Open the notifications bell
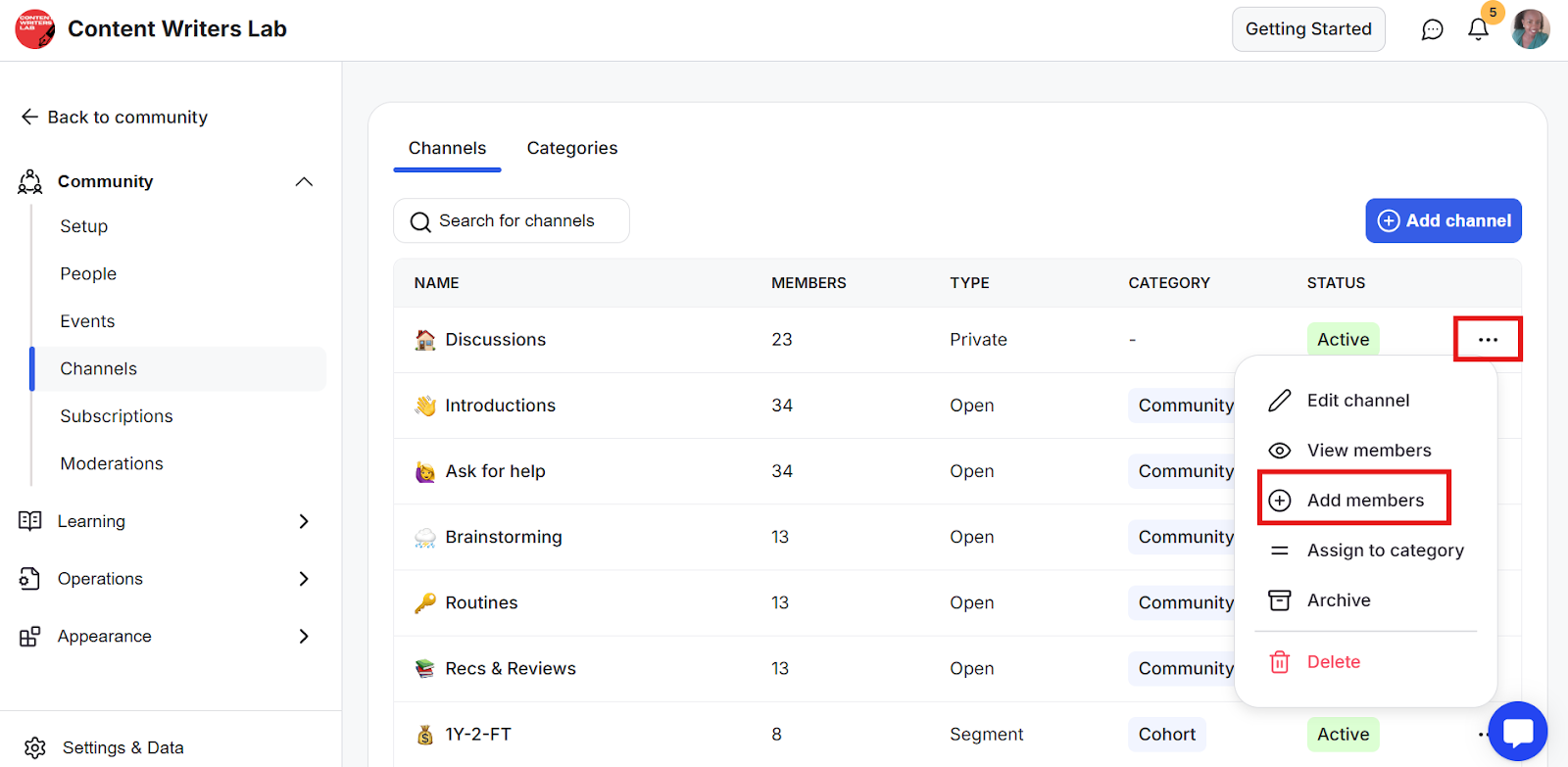Viewport: 1568px width, 767px height. 1478,29
